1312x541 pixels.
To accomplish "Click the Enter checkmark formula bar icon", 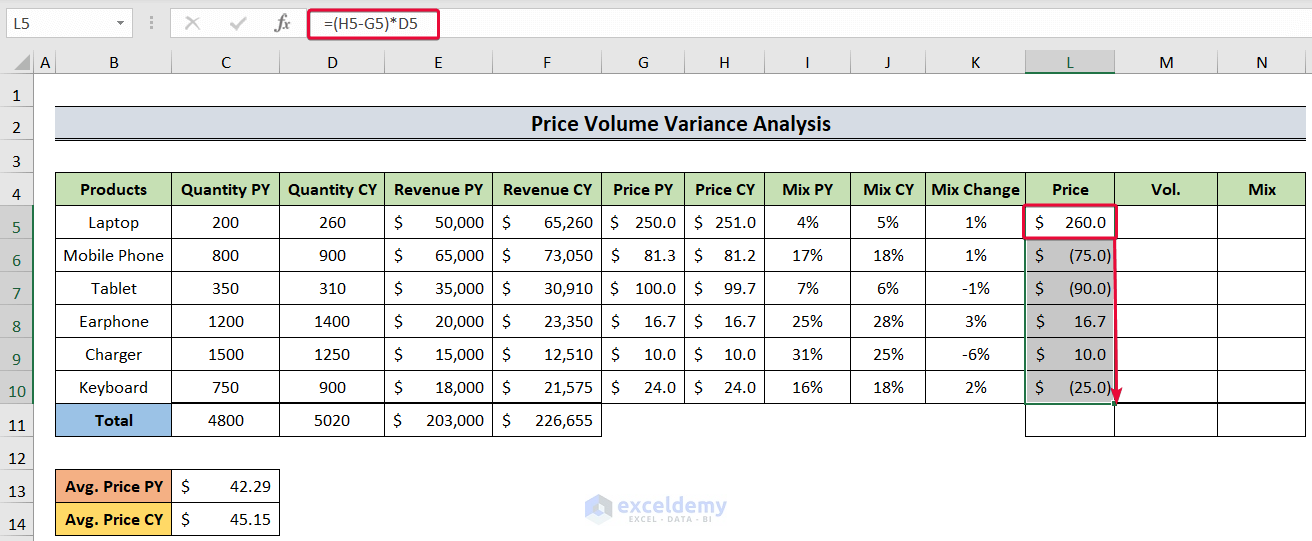I will coord(238,23).
